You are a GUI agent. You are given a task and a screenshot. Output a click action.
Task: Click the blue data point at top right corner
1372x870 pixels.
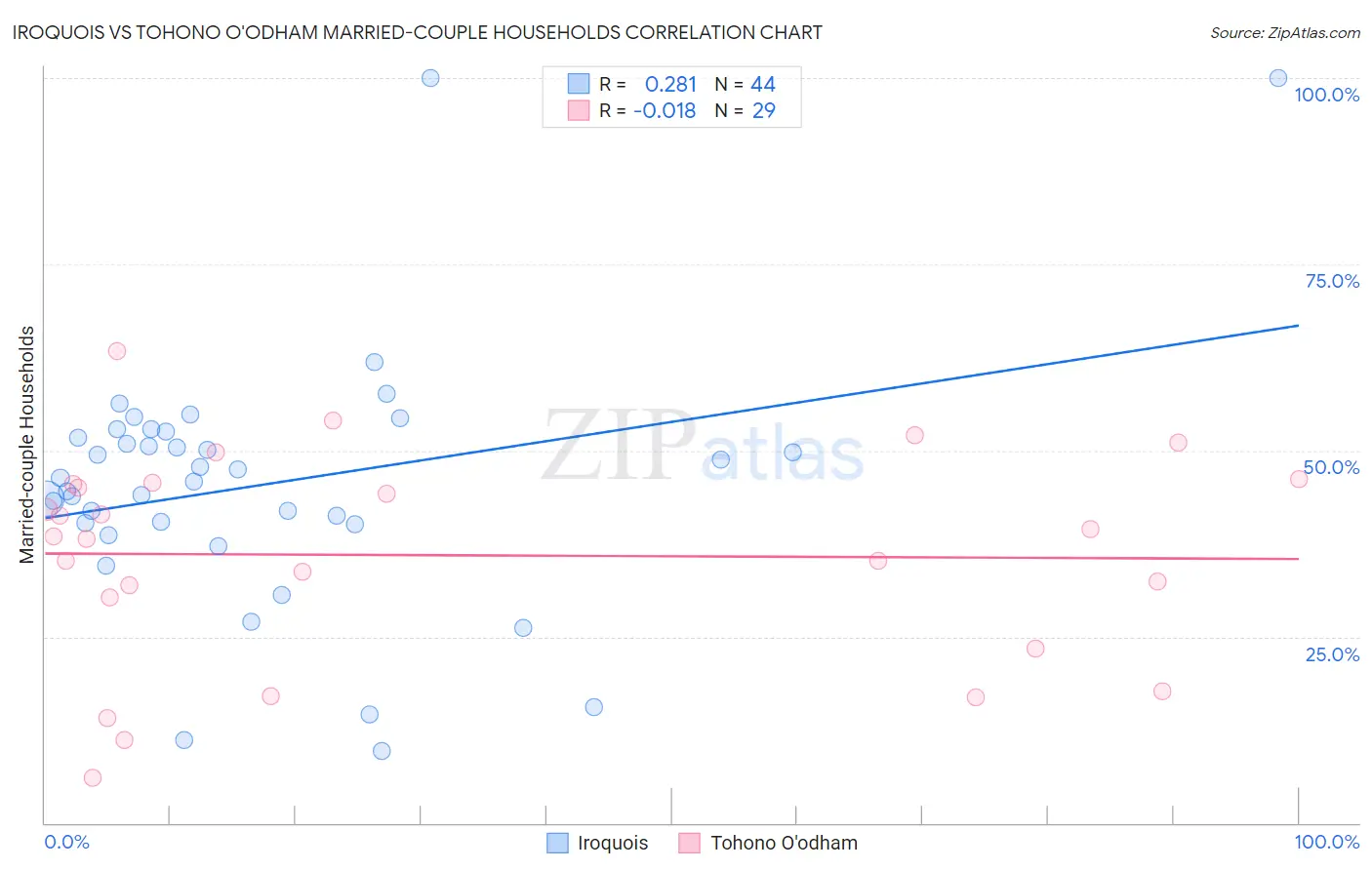[1278, 78]
